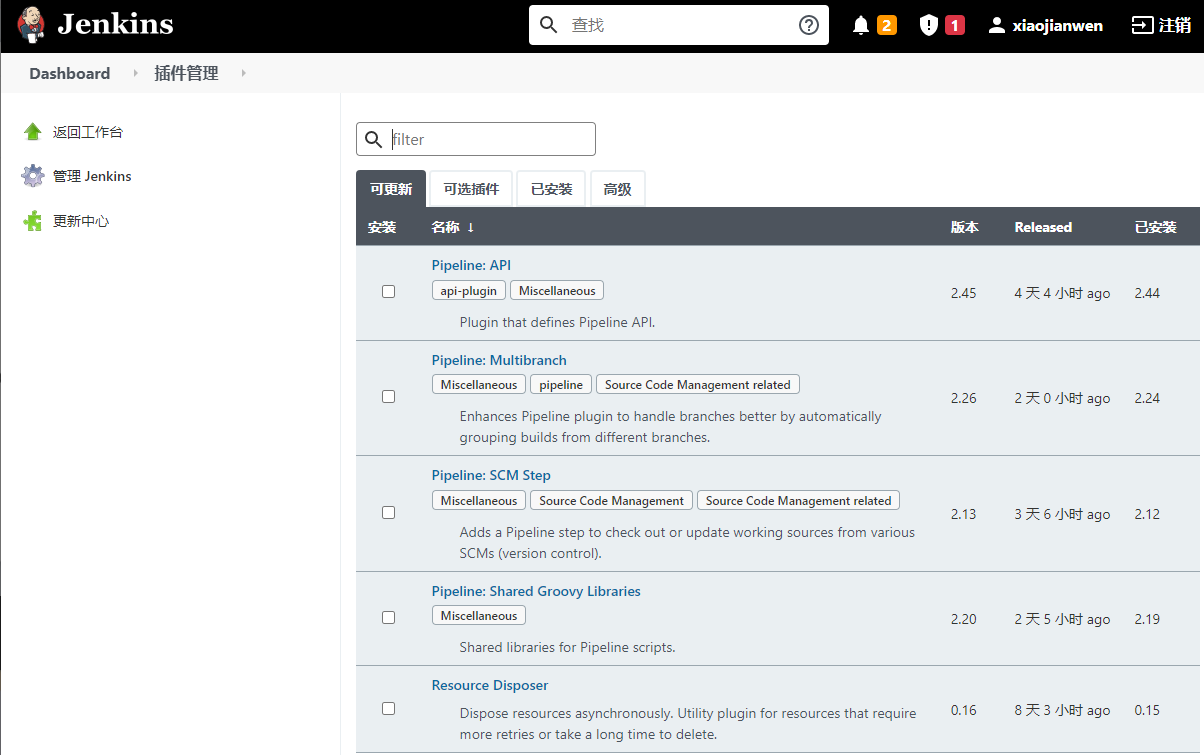
Task: Sort by 名称 column header
Action: (x=453, y=227)
